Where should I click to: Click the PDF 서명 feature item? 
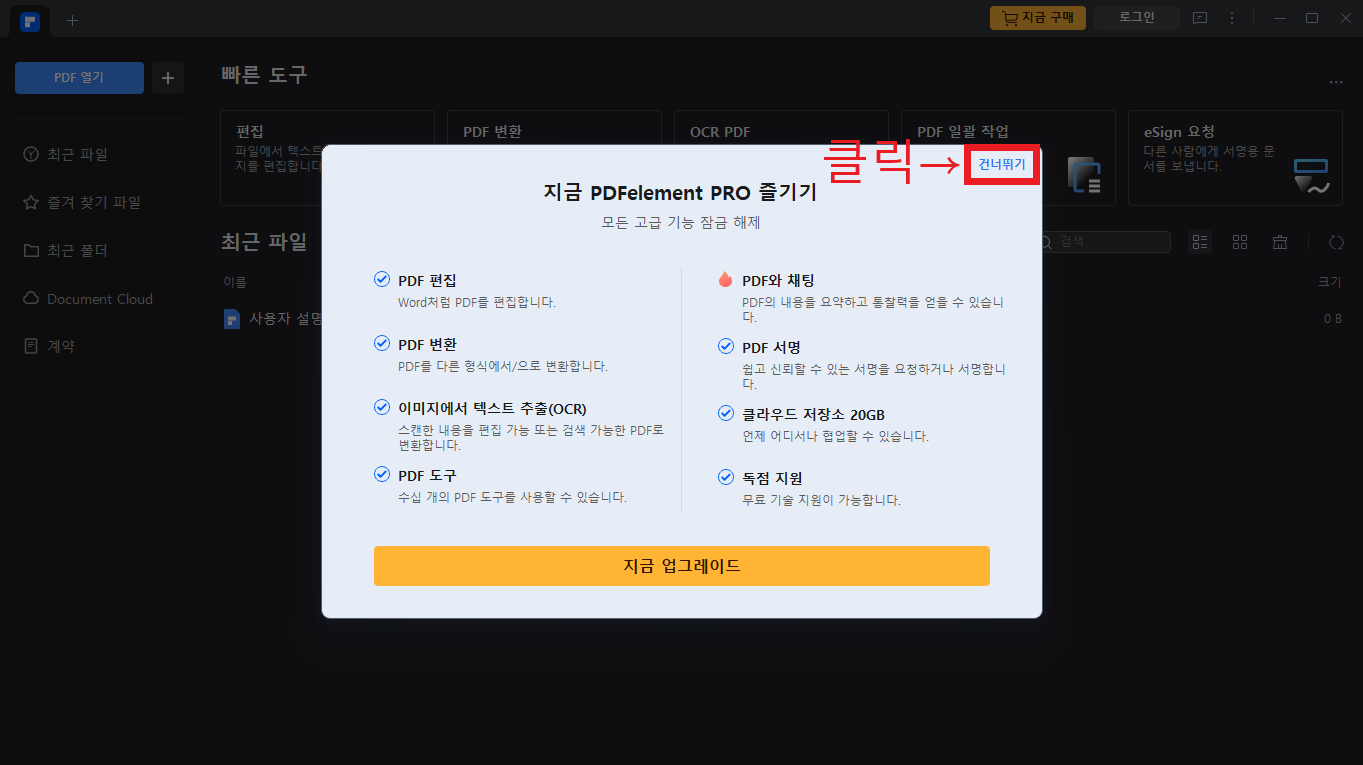(x=862, y=364)
